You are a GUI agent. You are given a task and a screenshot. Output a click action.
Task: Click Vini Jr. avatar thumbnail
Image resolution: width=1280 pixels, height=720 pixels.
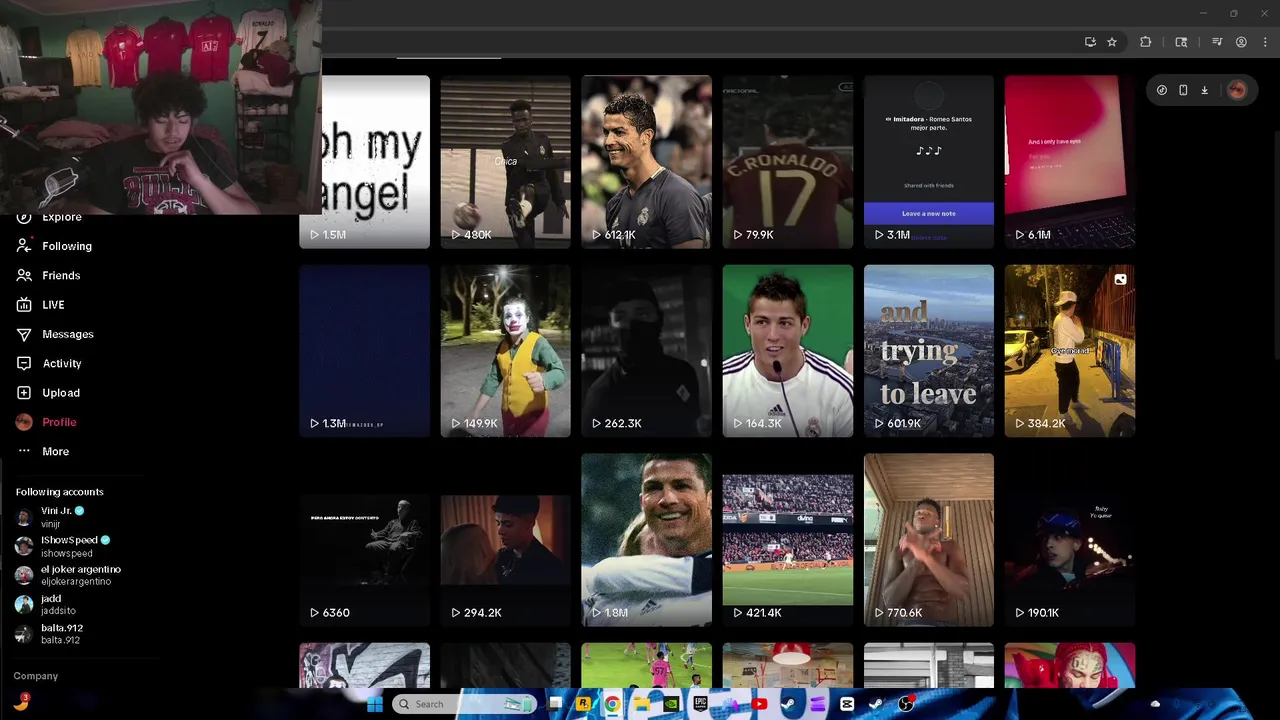(x=24, y=517)
